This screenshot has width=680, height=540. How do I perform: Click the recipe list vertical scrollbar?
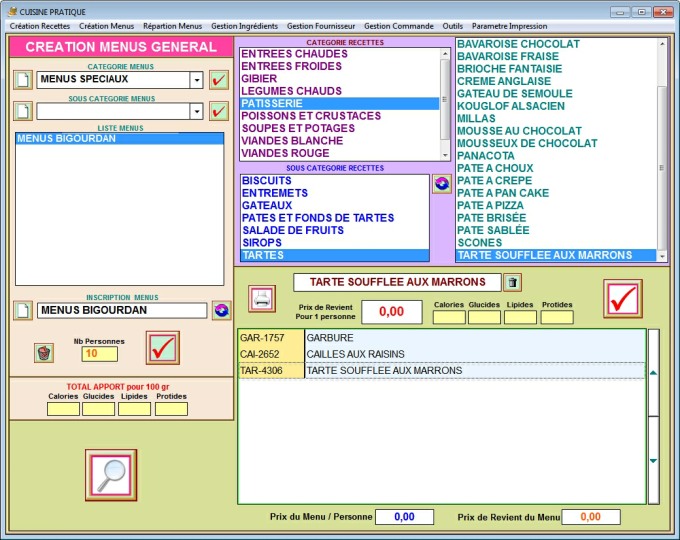coord(661,150)
